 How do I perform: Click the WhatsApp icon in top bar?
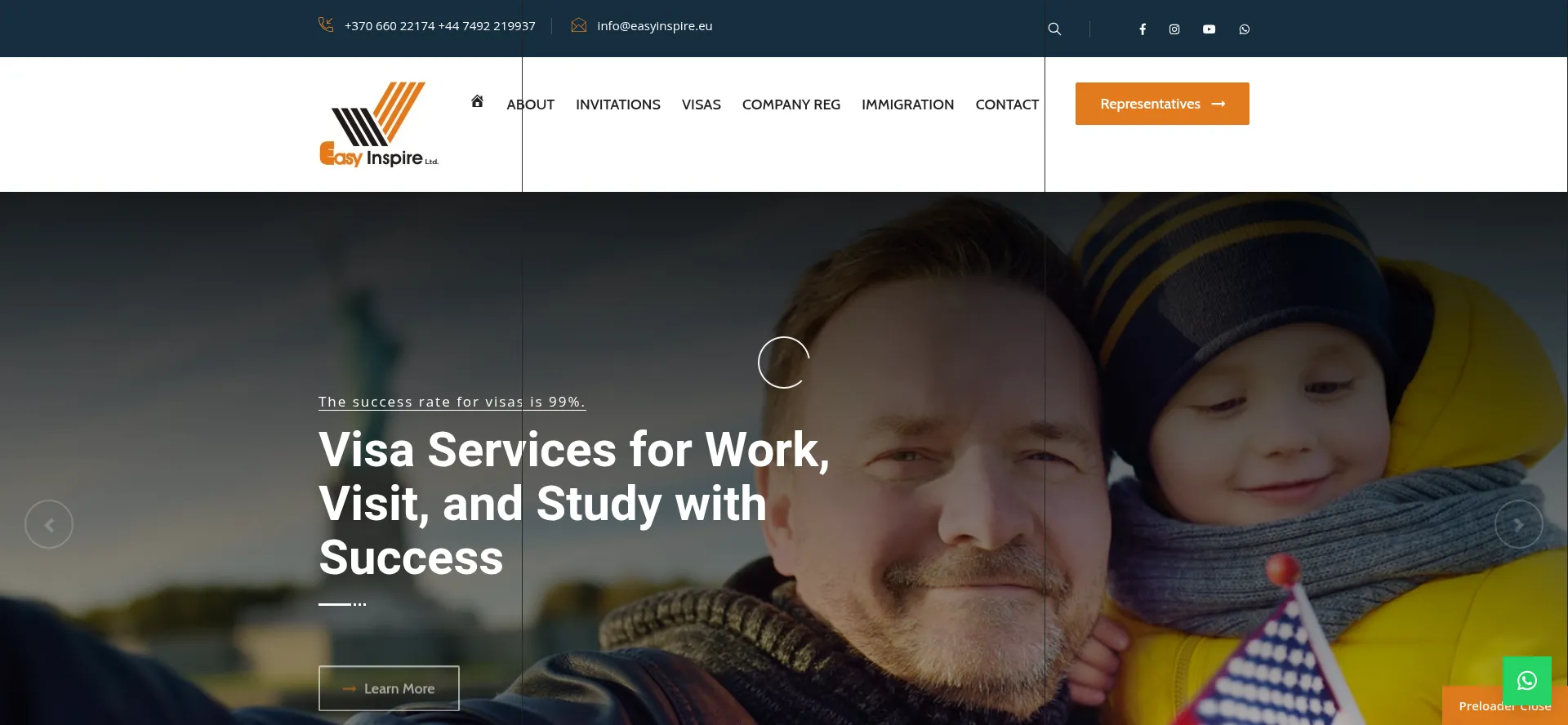pos(1244,29)
